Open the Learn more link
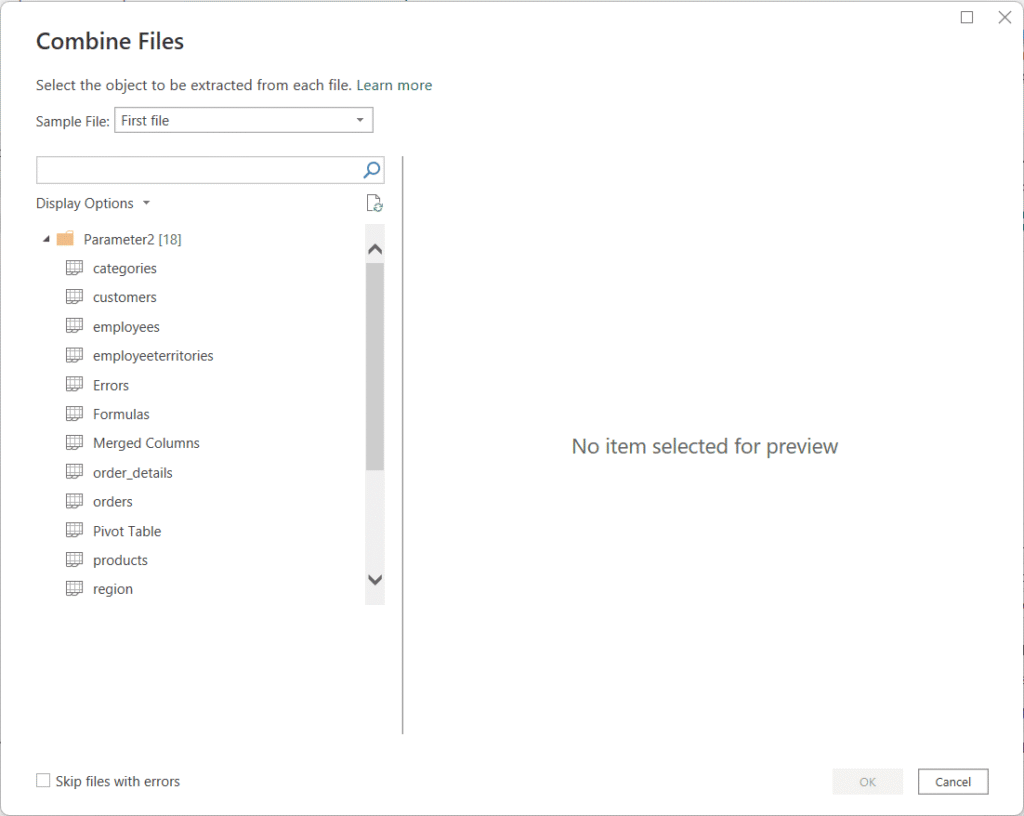This screenshot has height=816, width=1024. click(394, 85)
